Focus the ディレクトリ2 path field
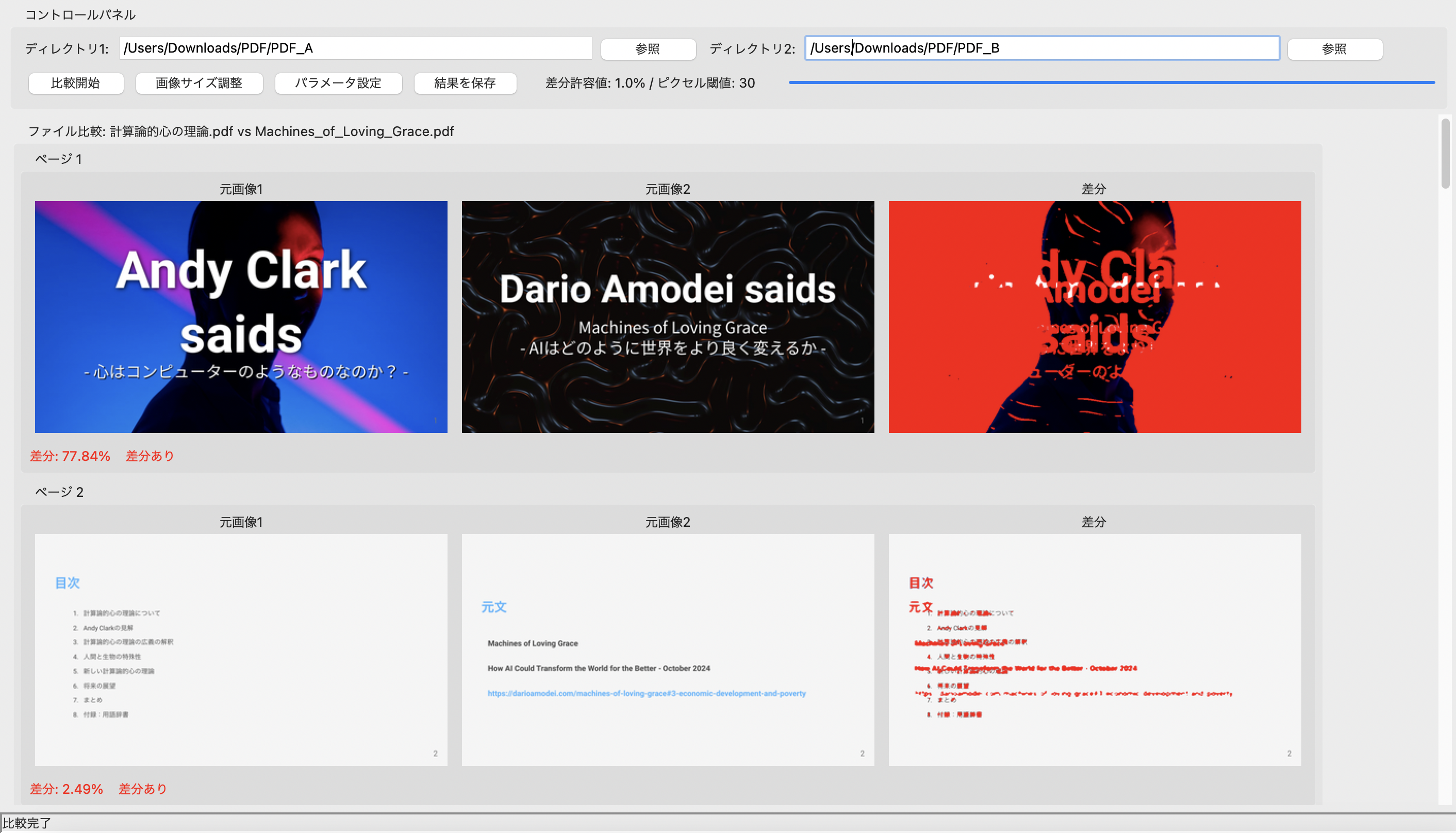The image size is (1456, 833). [1041, 48]
